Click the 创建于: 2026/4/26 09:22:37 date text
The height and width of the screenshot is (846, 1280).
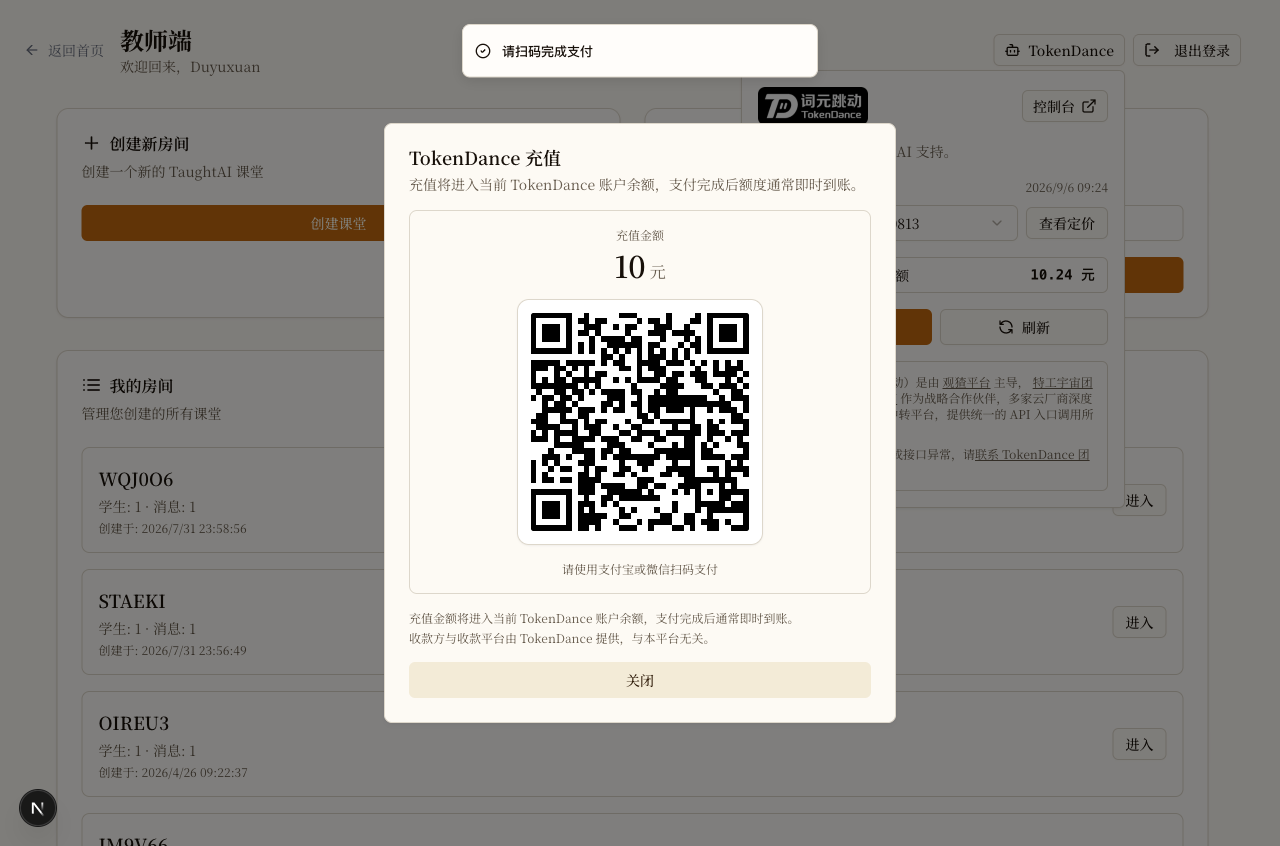173,772
